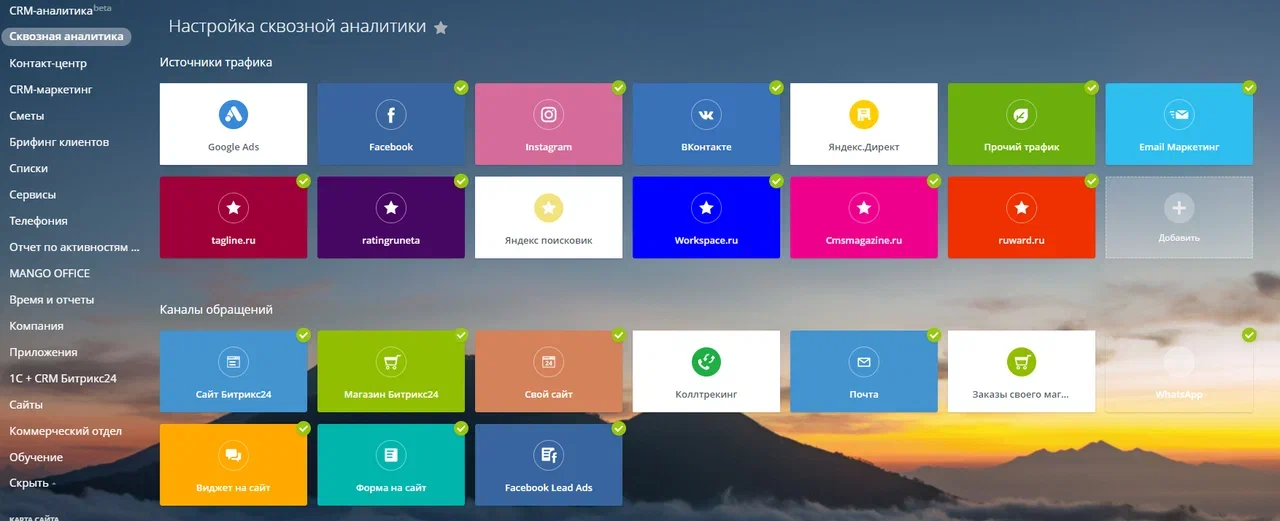Open the Магазин Битрикс24 cart tile
The height and width of the screenshot is (521, 1280).
391,372
